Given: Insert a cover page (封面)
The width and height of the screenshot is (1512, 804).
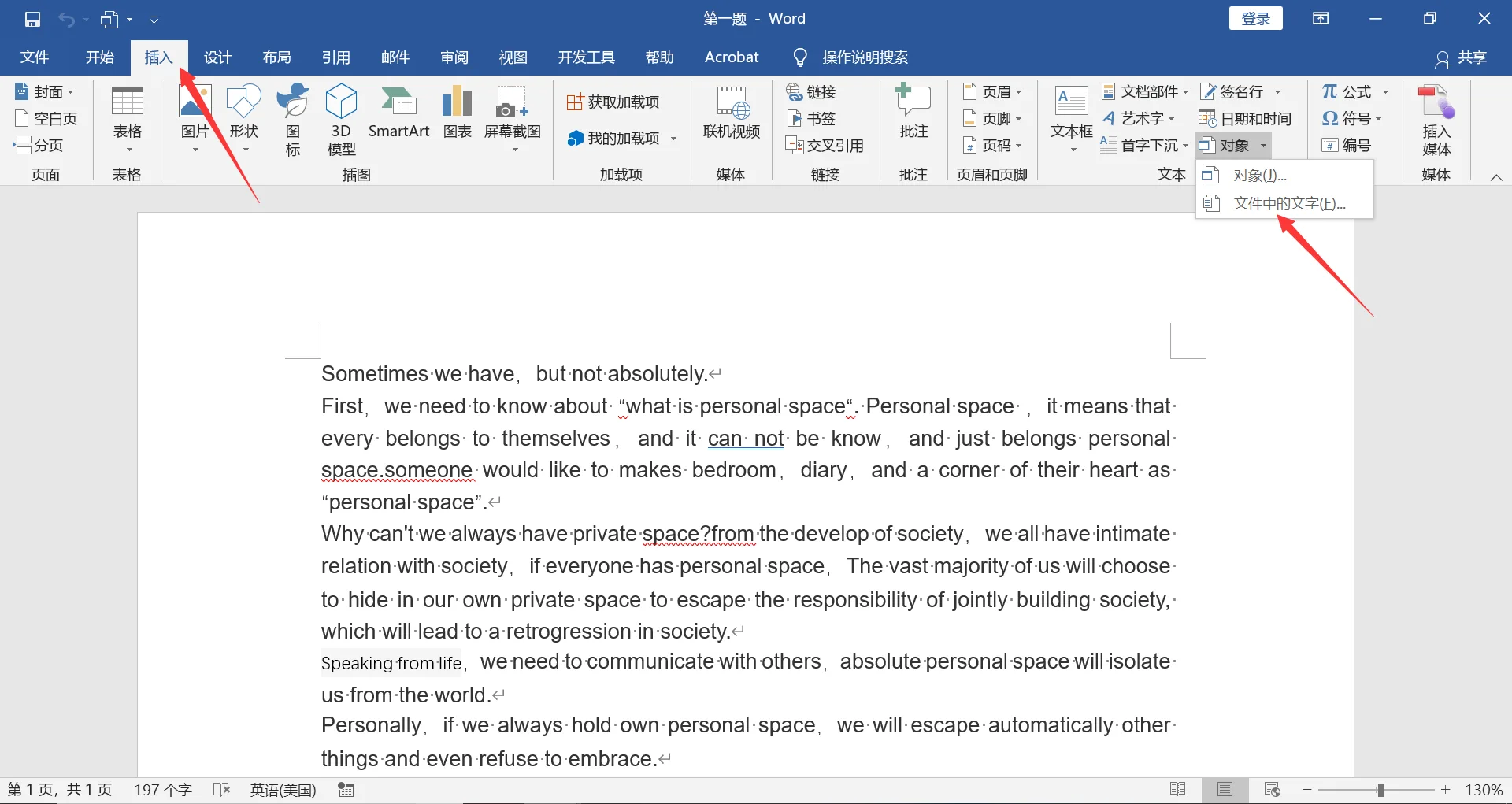Looking at the screenshot, I should tap(45, 91).
